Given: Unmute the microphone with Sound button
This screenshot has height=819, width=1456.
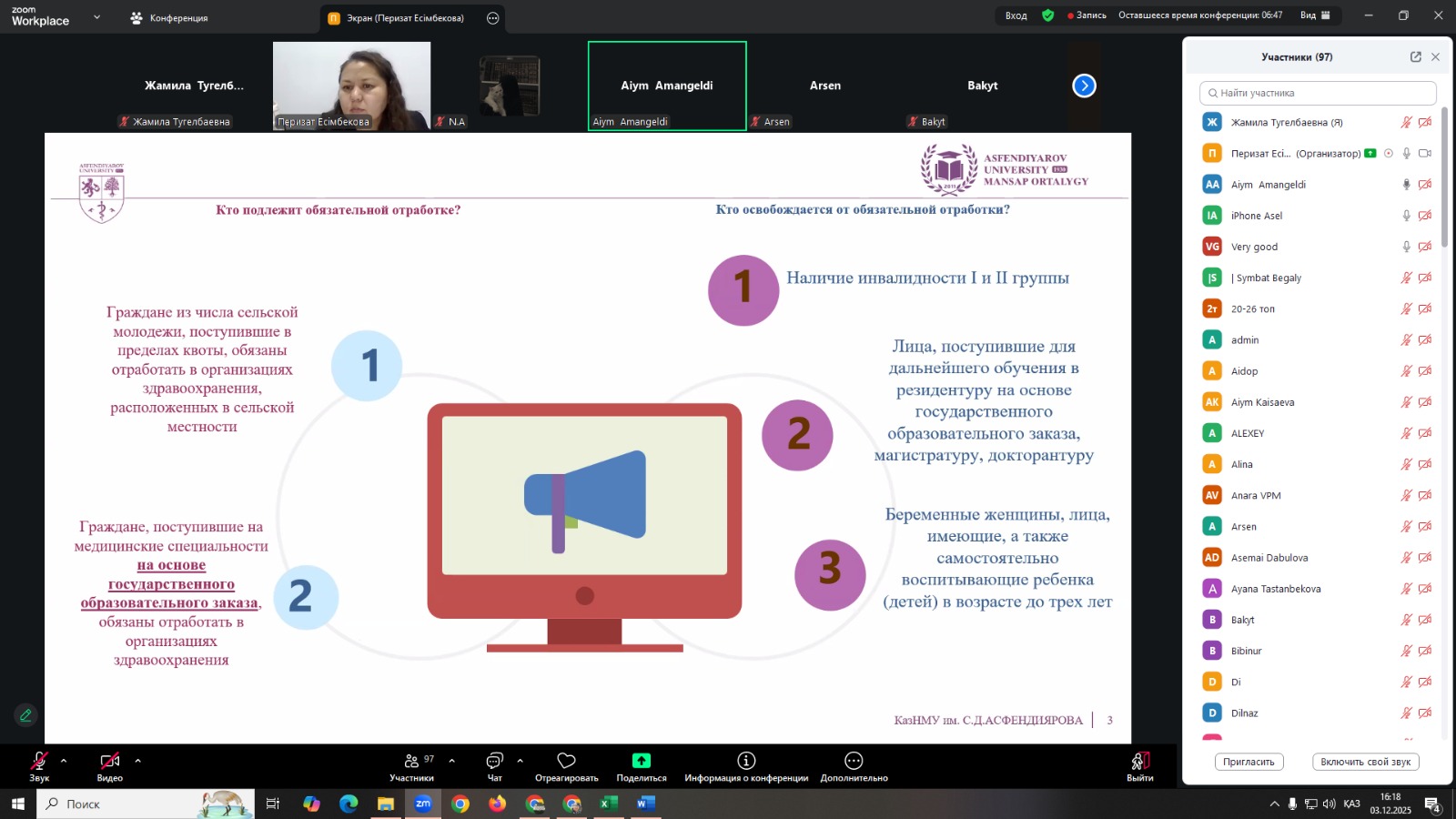Looking at the screenshot, I should pos(39,761).
